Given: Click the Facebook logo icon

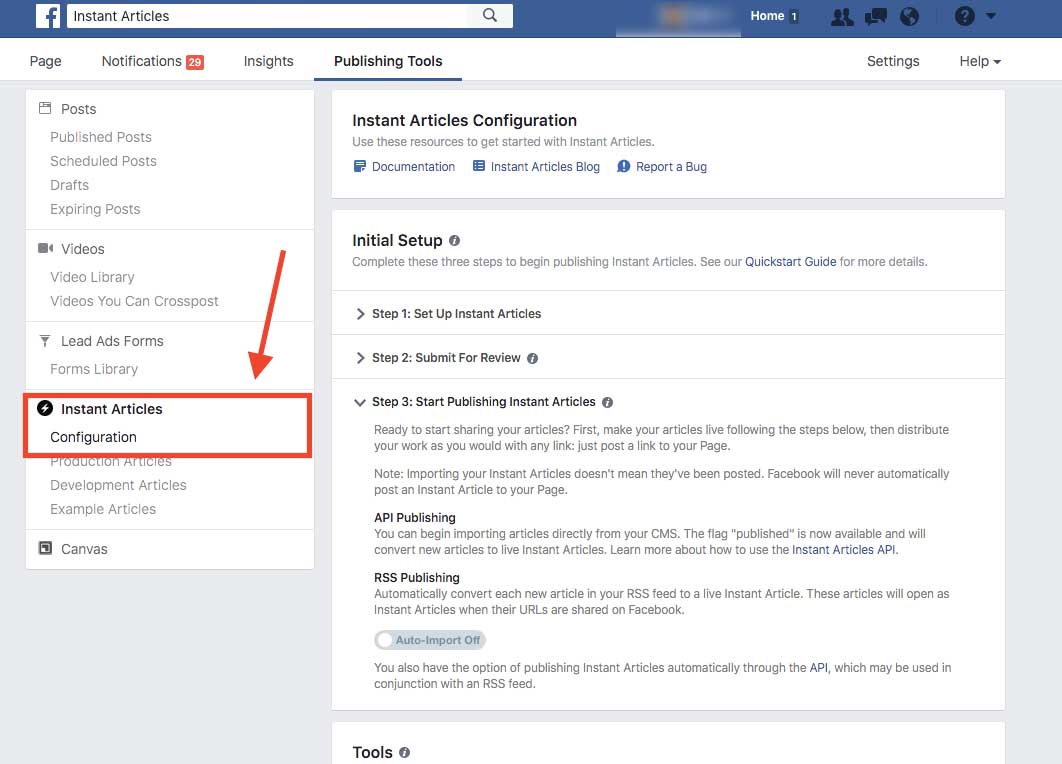Looking at the screenshot, I should 47,16.
